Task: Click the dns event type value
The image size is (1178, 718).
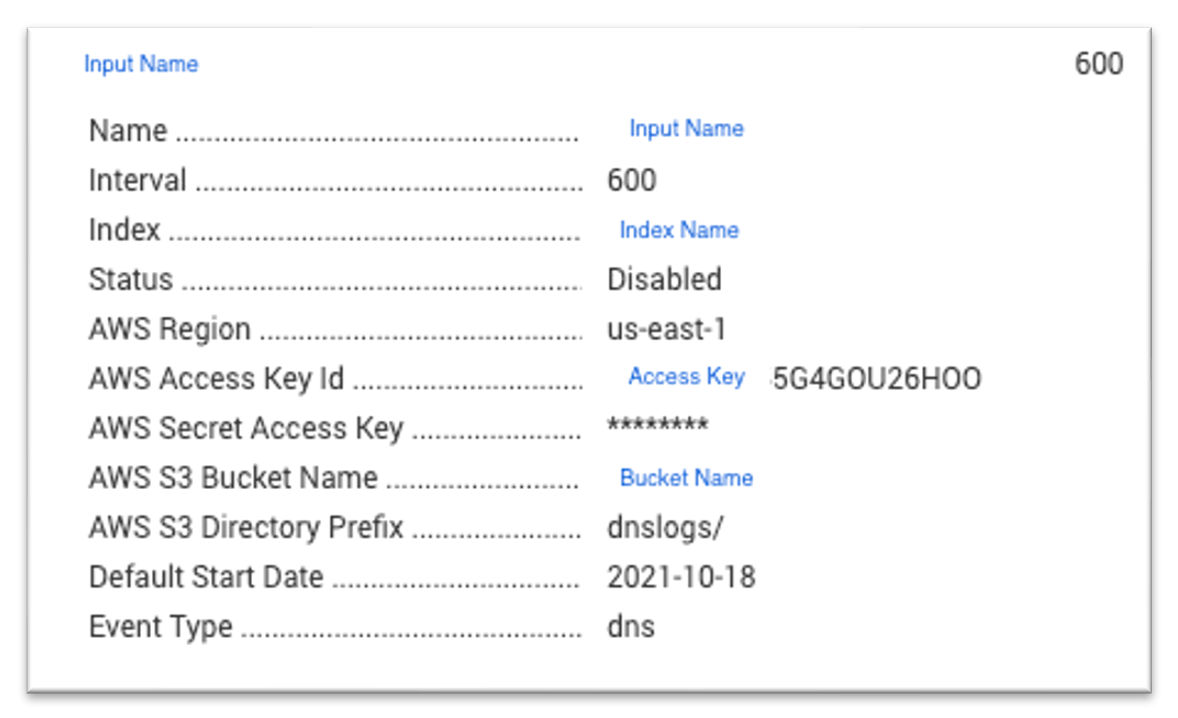Action: click(x=631, y=627)
